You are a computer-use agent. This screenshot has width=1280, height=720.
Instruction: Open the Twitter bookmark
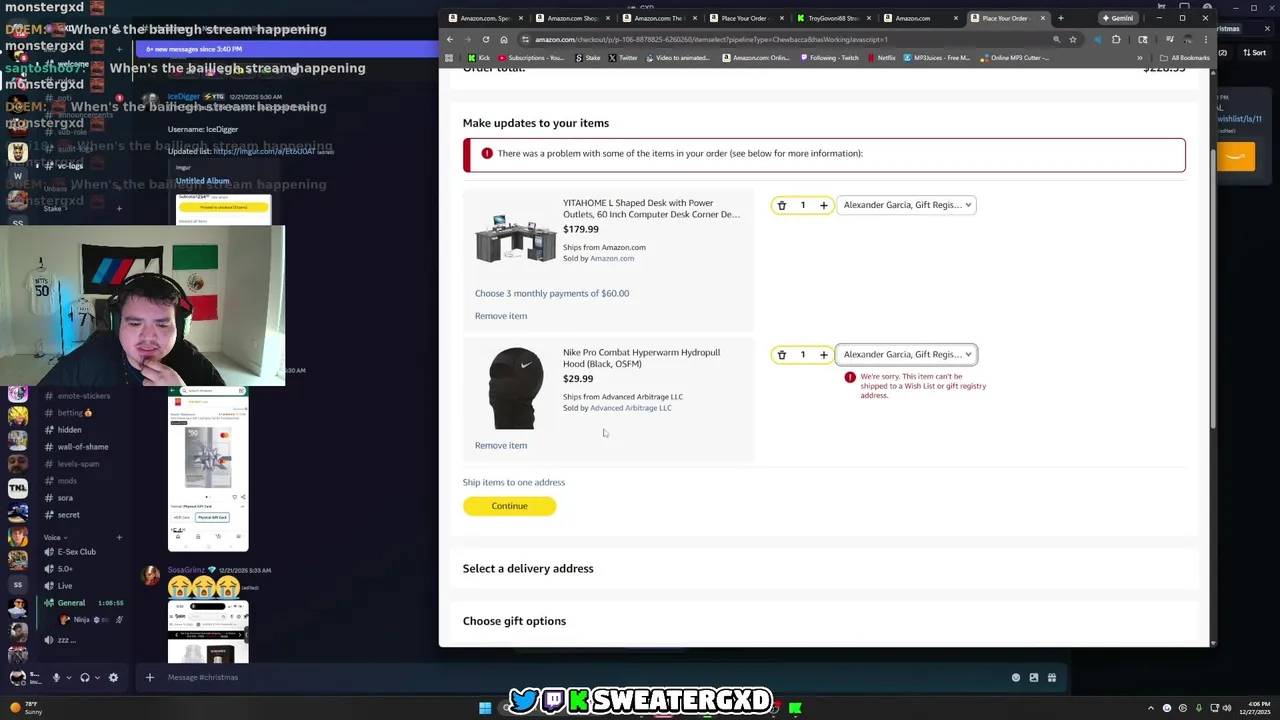tap(623, 58)
